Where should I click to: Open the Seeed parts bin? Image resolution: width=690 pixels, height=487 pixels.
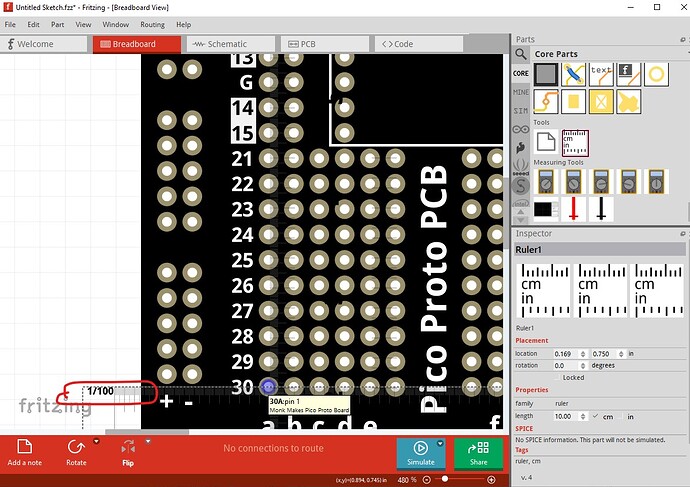coord(521,167)
